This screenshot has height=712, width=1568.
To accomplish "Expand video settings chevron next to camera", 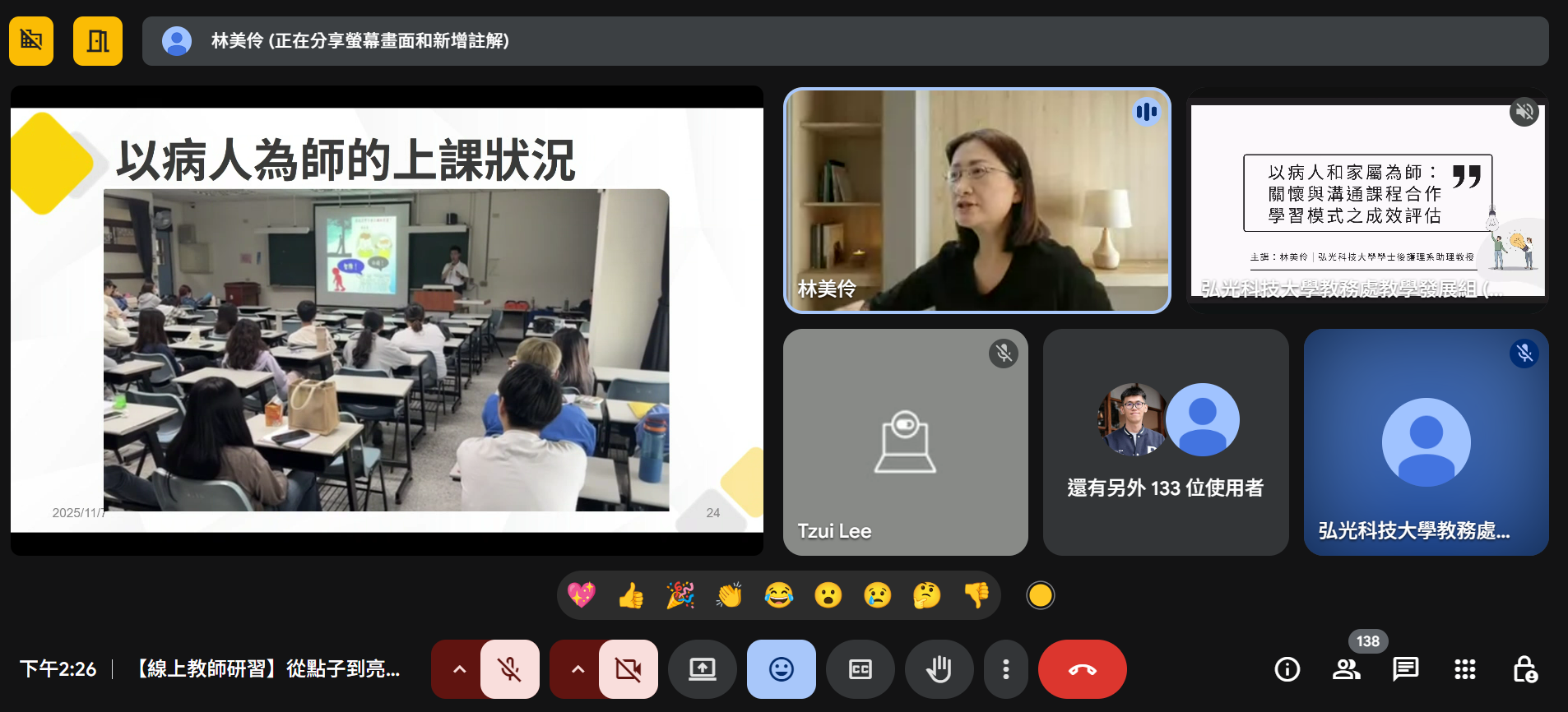I will click(x=578, y=669).
